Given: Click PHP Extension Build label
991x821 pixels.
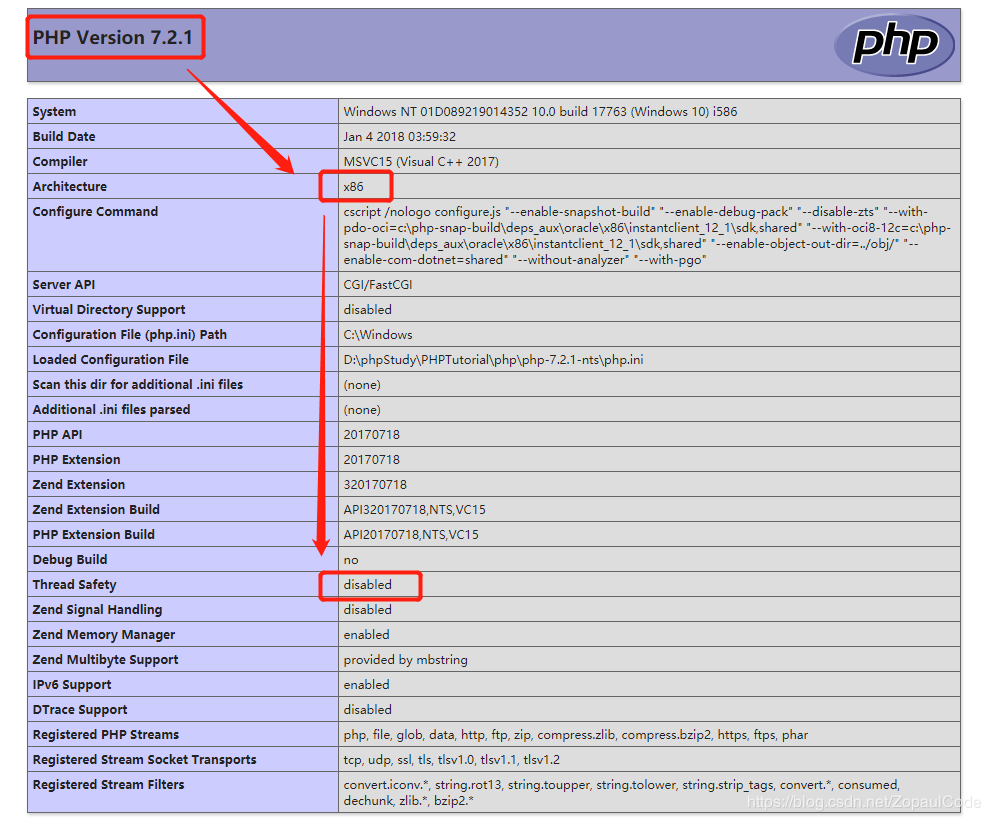Looking at the screenshot, I should 94,535.
